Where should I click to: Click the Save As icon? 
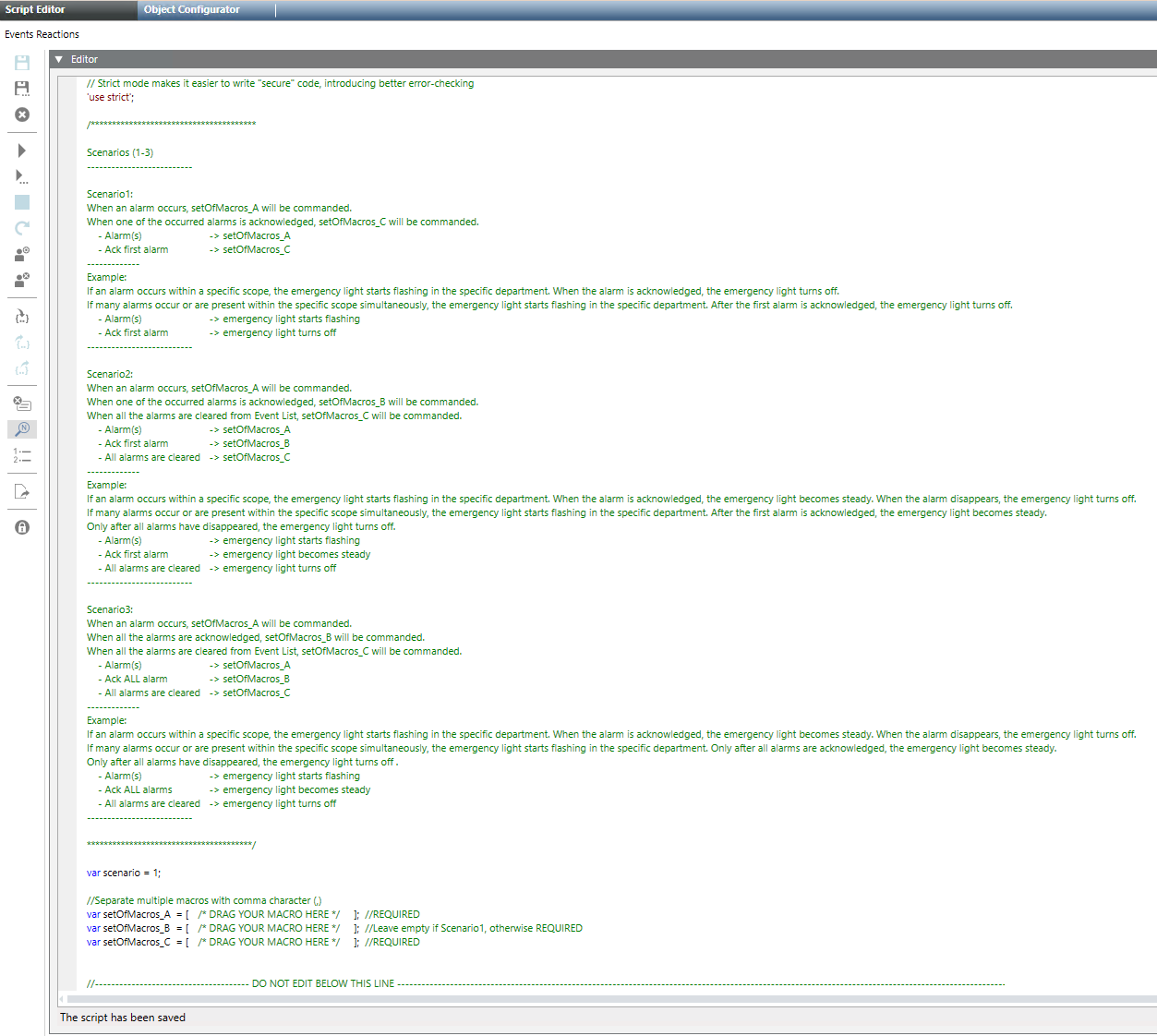pos(22,89)
